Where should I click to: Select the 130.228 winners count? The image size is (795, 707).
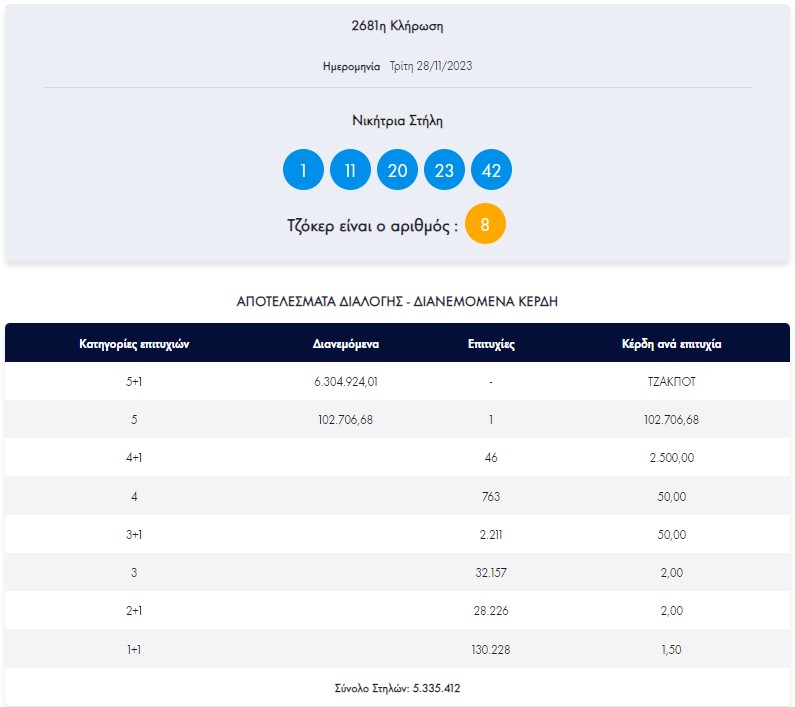pyautogui.click(x=491, y=649)
